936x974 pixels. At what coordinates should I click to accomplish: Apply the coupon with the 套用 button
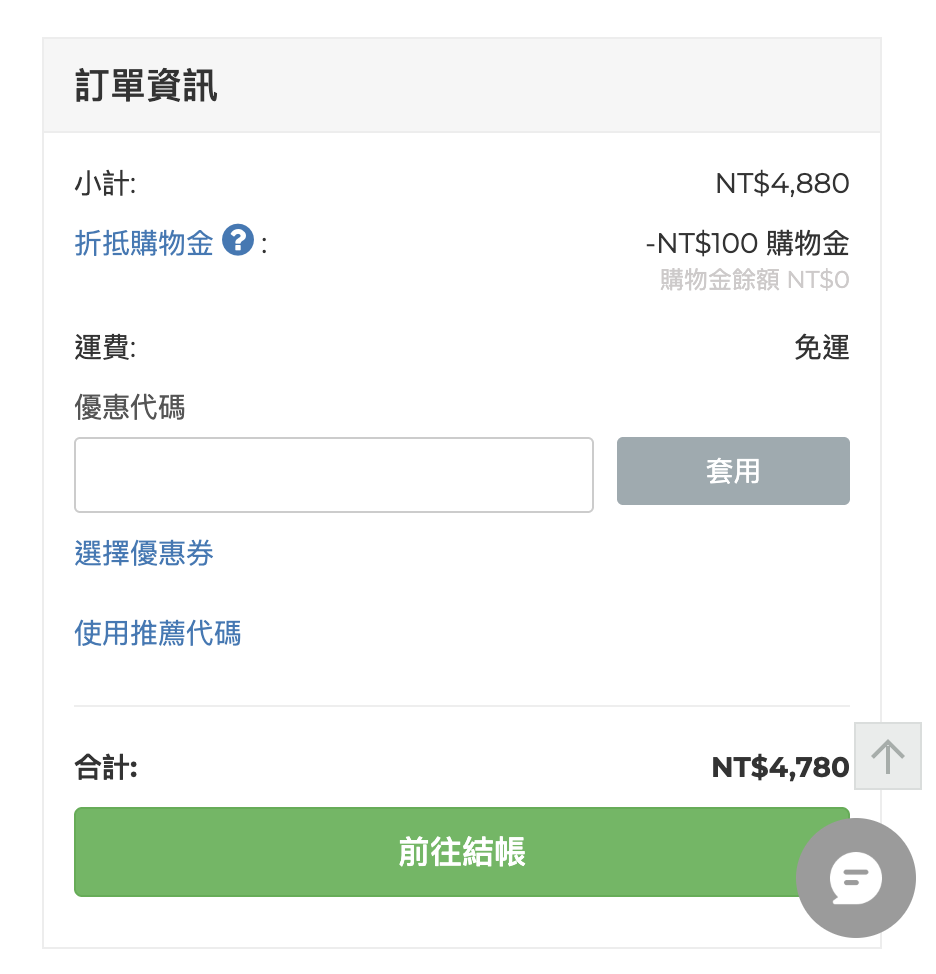pos(733,471)
